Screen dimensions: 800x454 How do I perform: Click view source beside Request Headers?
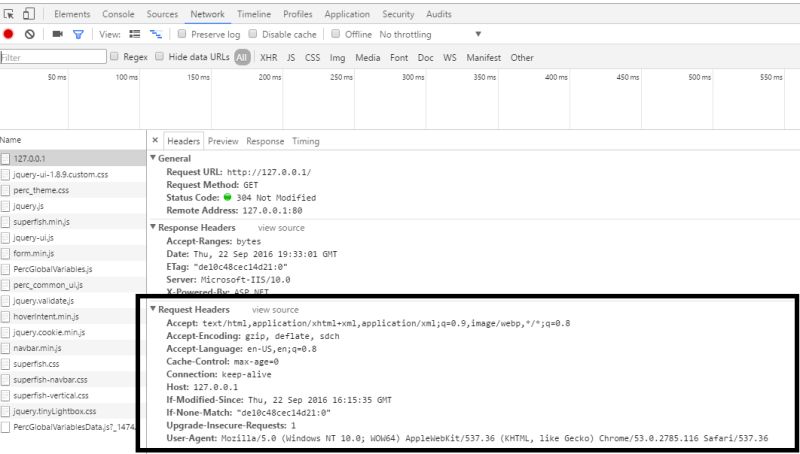coord(275,310)
